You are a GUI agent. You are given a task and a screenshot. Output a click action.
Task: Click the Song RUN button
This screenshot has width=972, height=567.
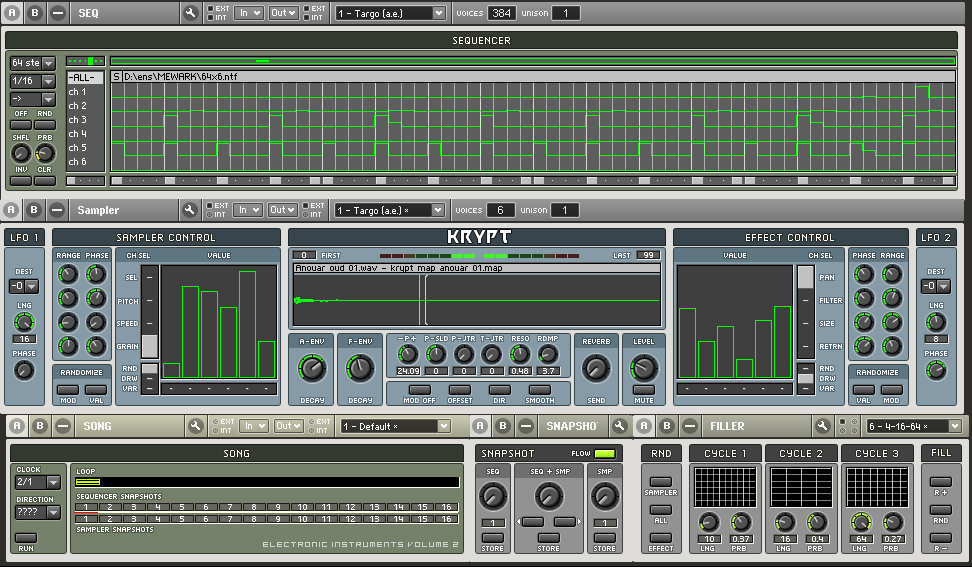coord(25,537)
